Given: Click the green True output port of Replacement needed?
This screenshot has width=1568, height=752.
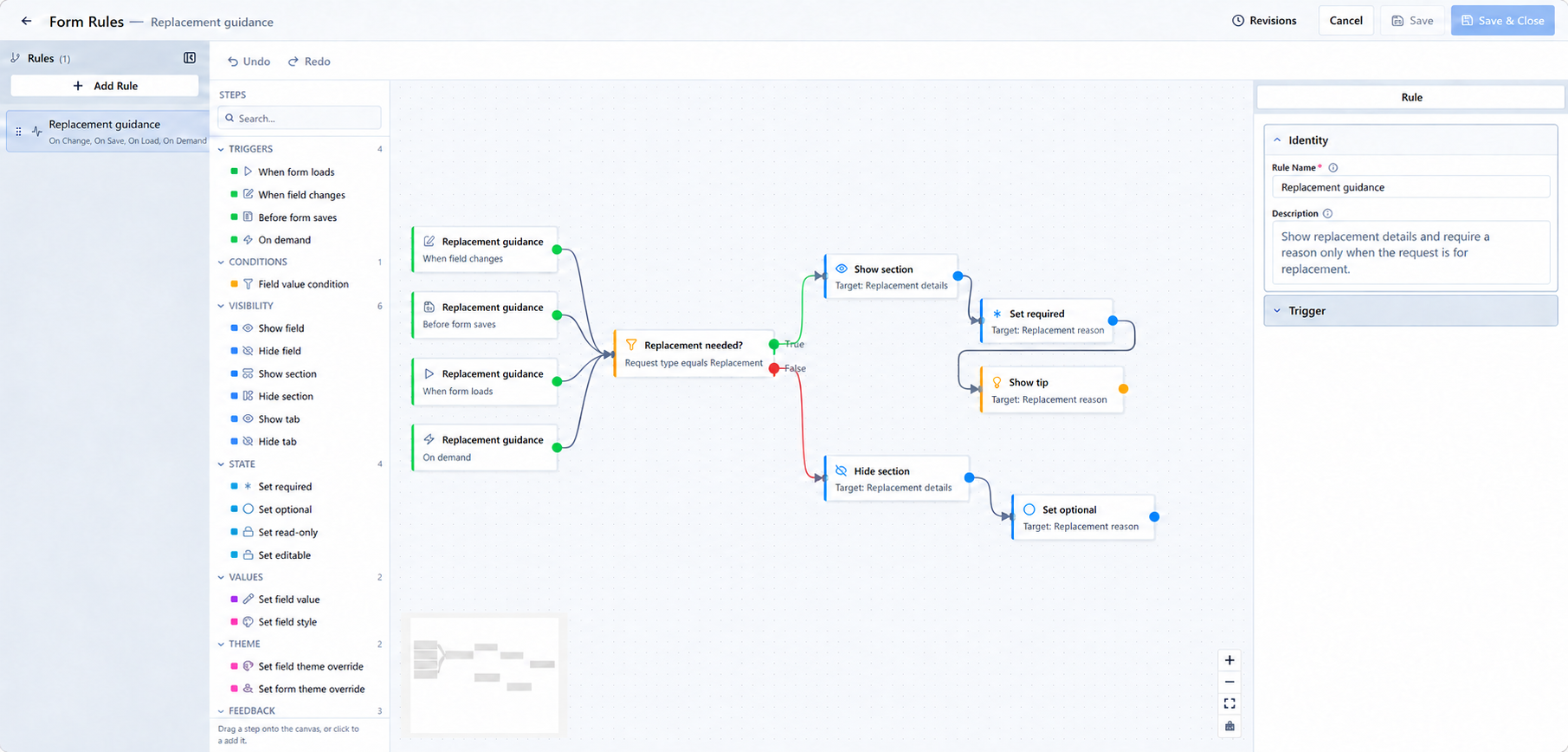Looking at the screenshot, I should pos(774,345).
